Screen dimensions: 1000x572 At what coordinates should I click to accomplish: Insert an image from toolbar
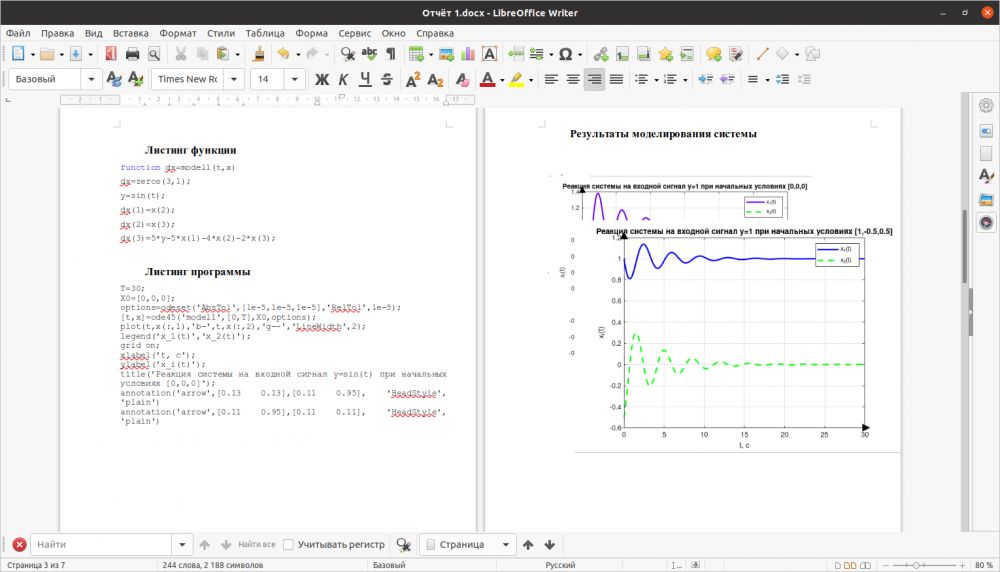[x=446, y=54]
